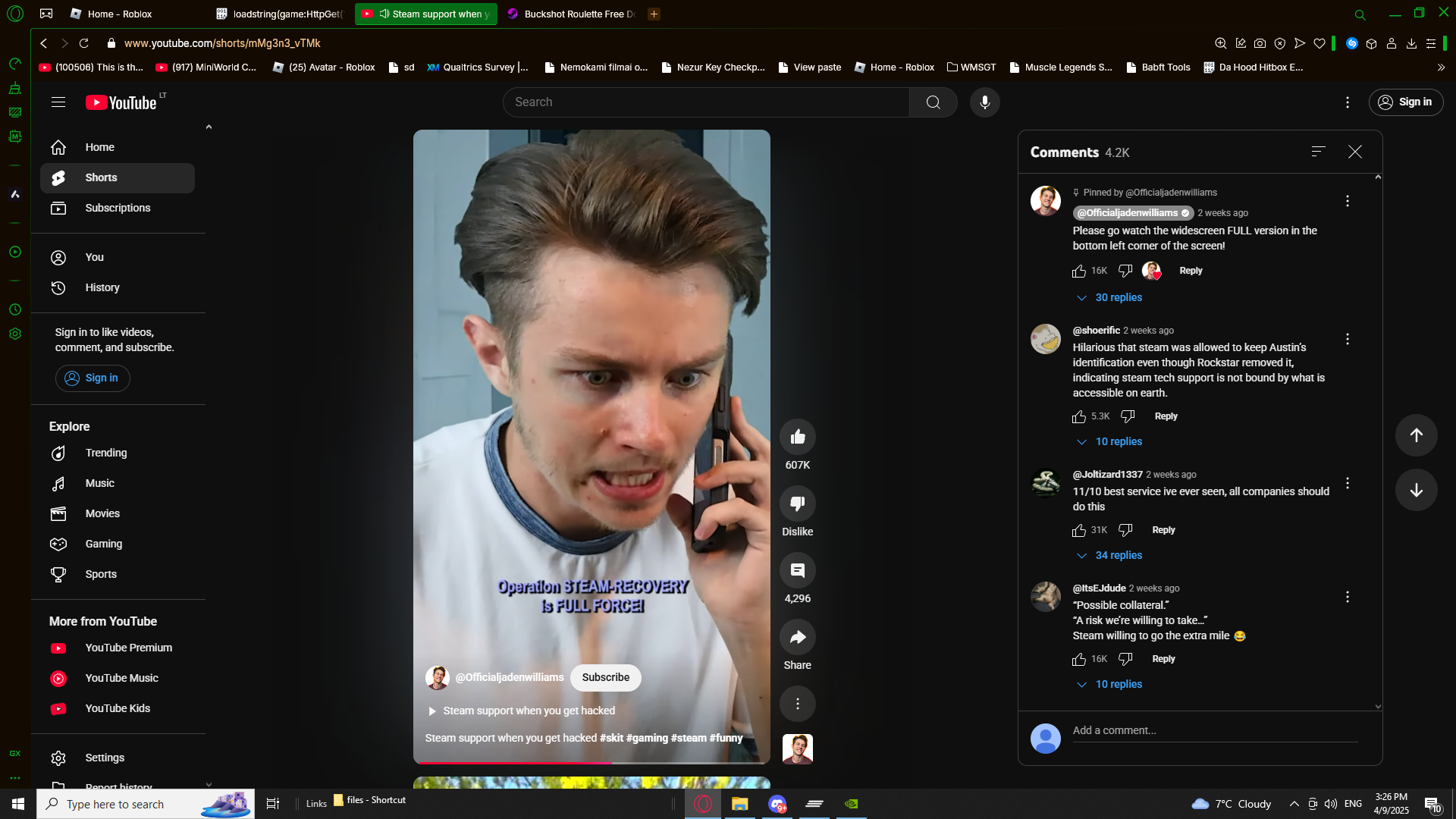Go to Home in the sidebar
Viewport: 1456px width, 819px height.
pyautogui.click(x=118, y=147)
